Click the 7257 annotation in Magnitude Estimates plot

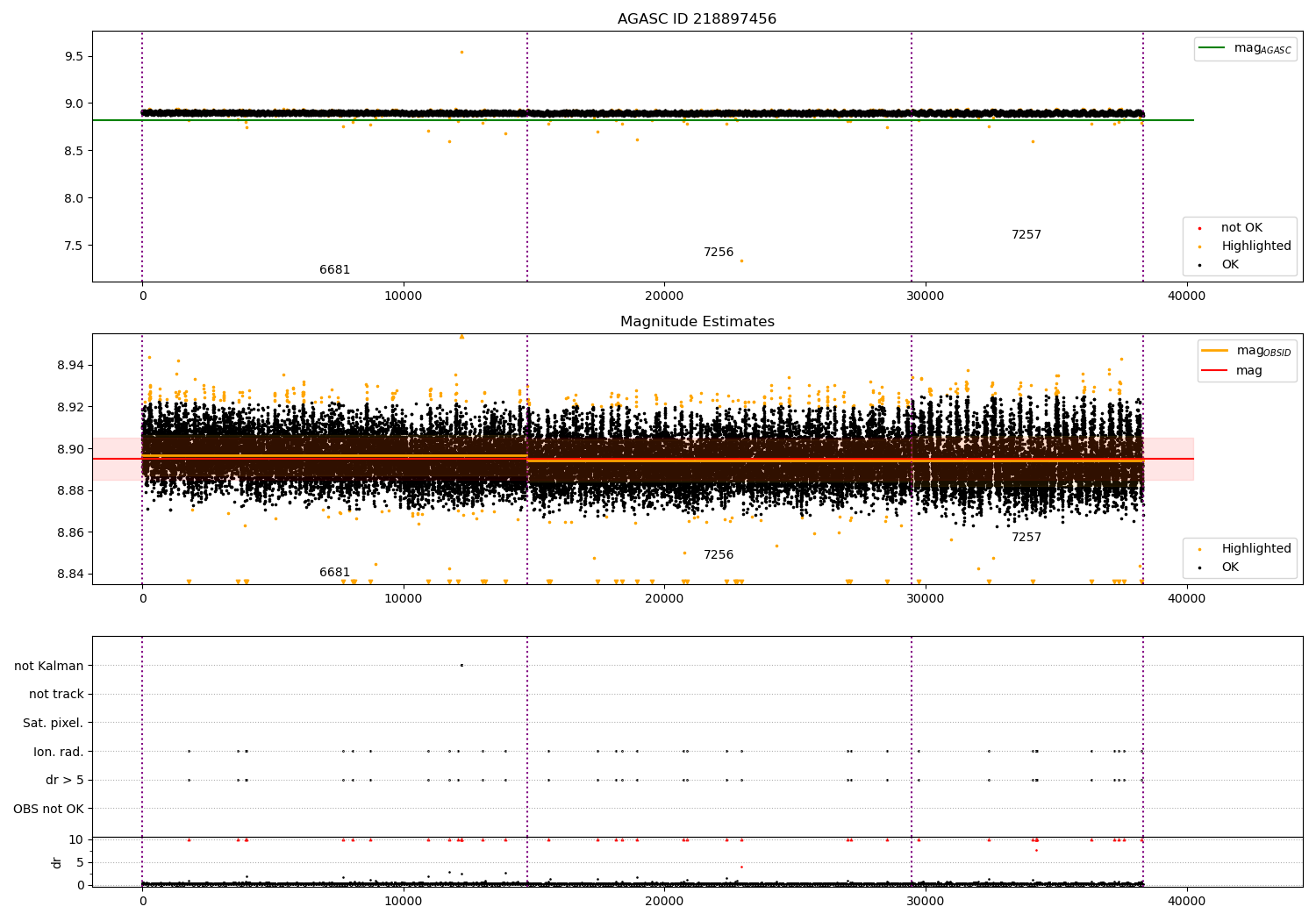1026,538
